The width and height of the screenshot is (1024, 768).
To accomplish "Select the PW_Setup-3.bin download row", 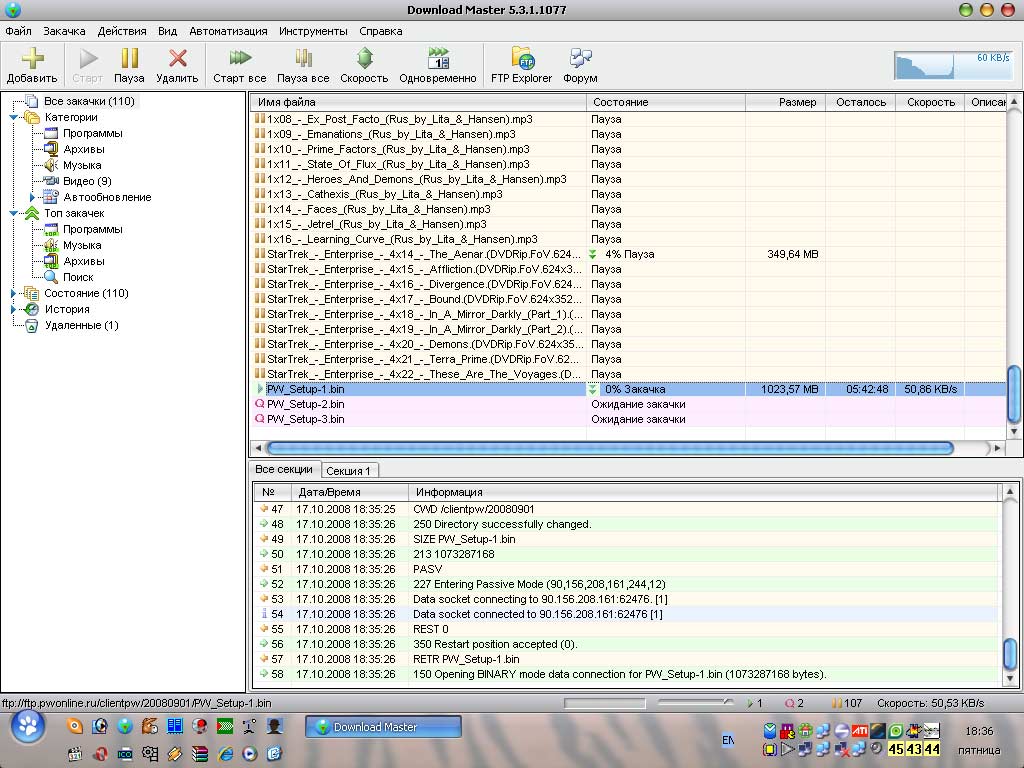I will tap(628, 419).
